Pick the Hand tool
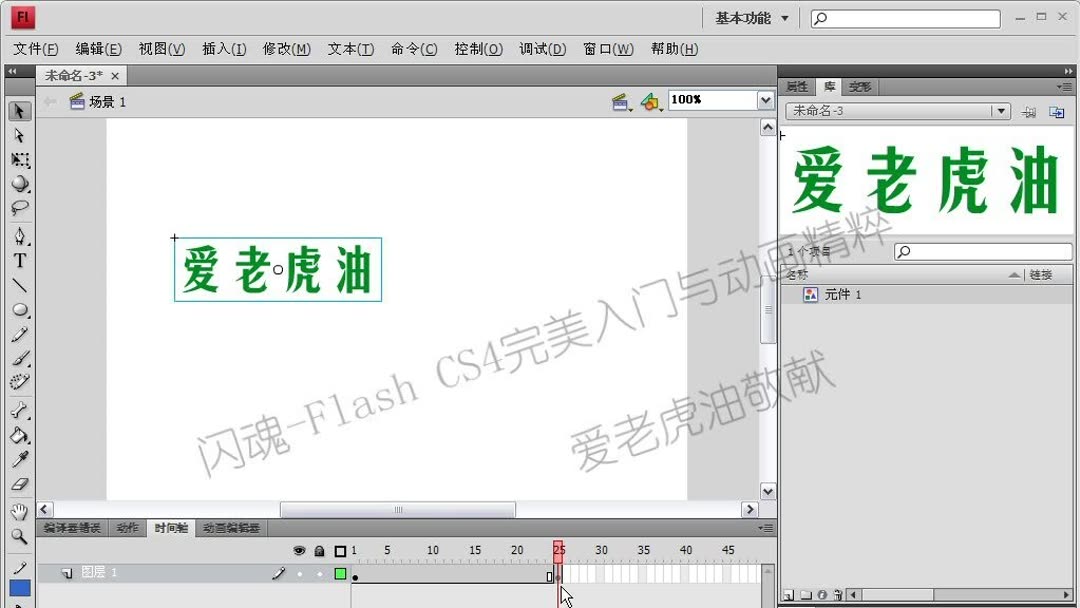The image size is (1080, 608). pyautogui.click(x=19, y=512)
